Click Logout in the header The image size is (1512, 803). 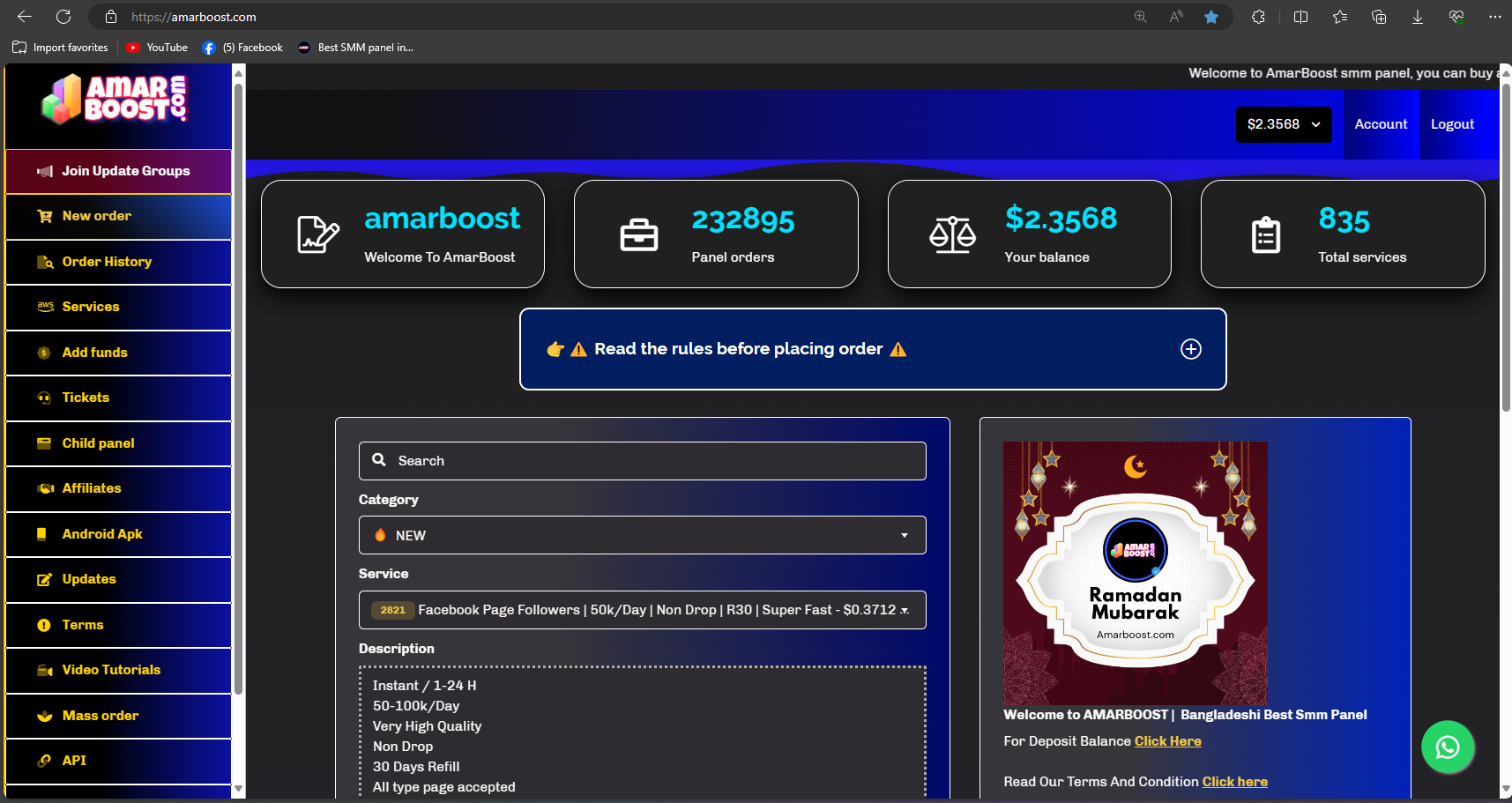click(x=1452, y=124)
